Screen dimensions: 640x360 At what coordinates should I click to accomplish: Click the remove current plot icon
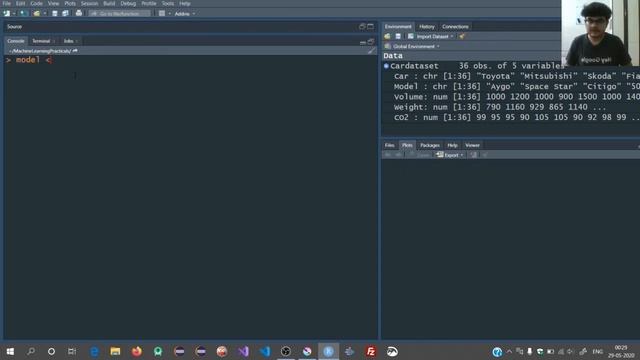coord(473,155)
